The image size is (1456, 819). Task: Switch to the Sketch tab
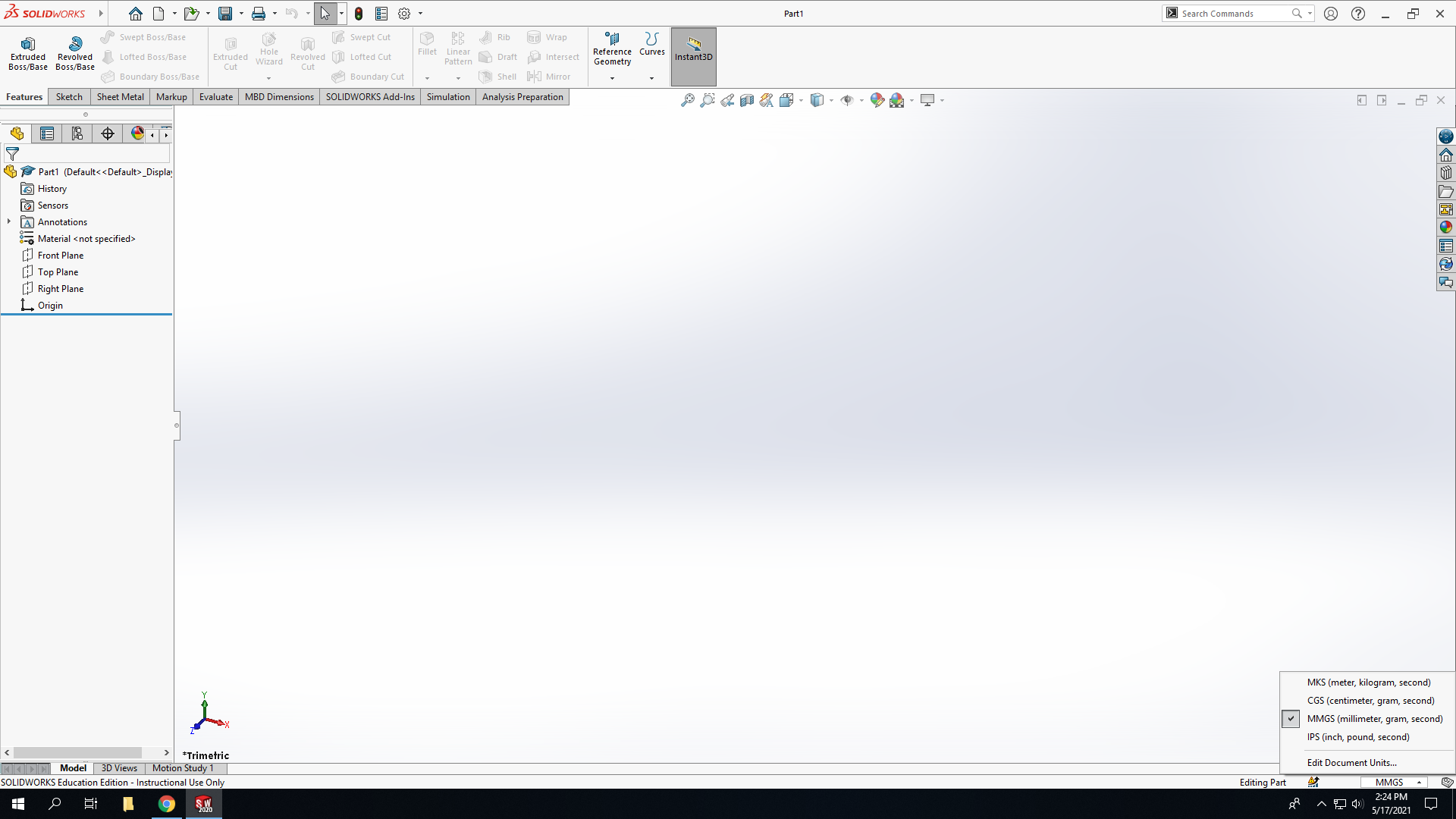(x=69, y=97)
